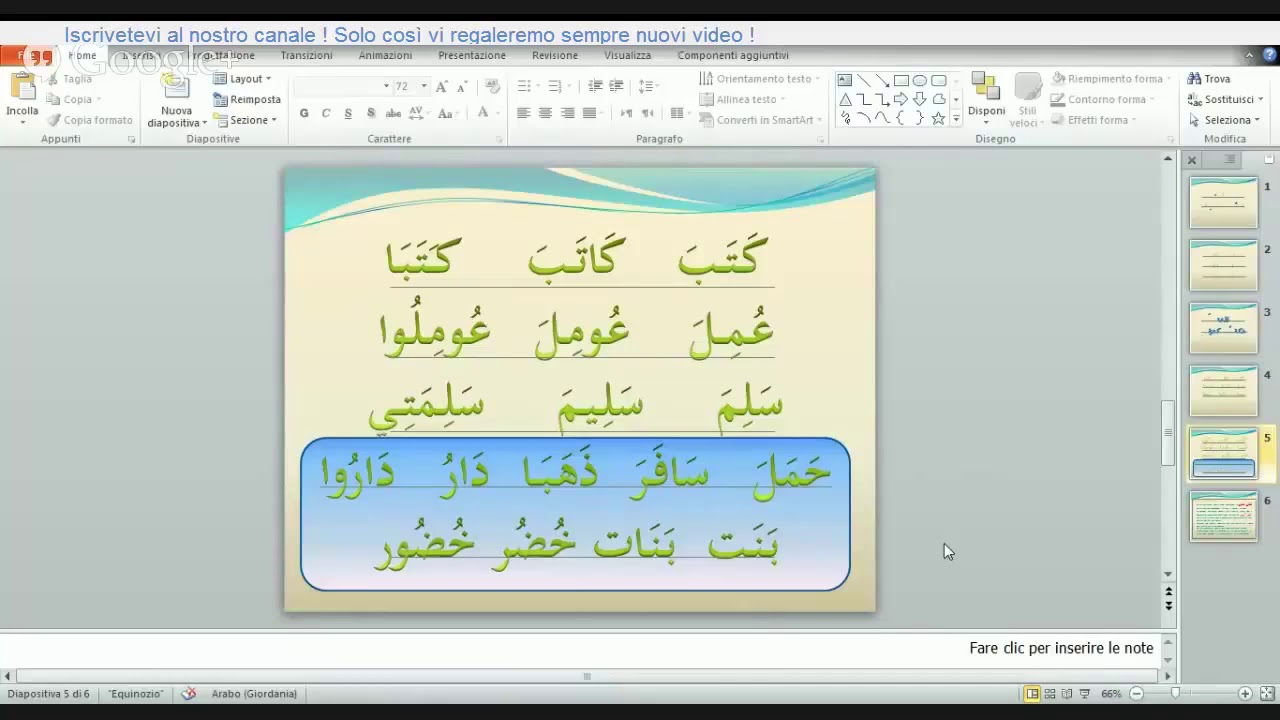Open the Sezione dropdown
The height and width of the screenshot is (720, 1280).
pyautogui.click(x=245, y=120)
